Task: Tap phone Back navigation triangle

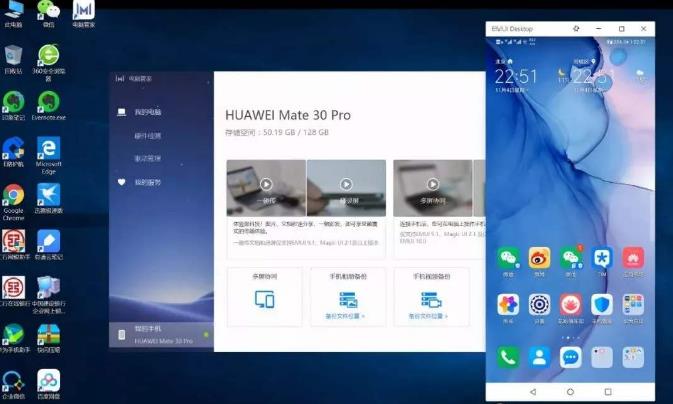Action: [533, 392]
